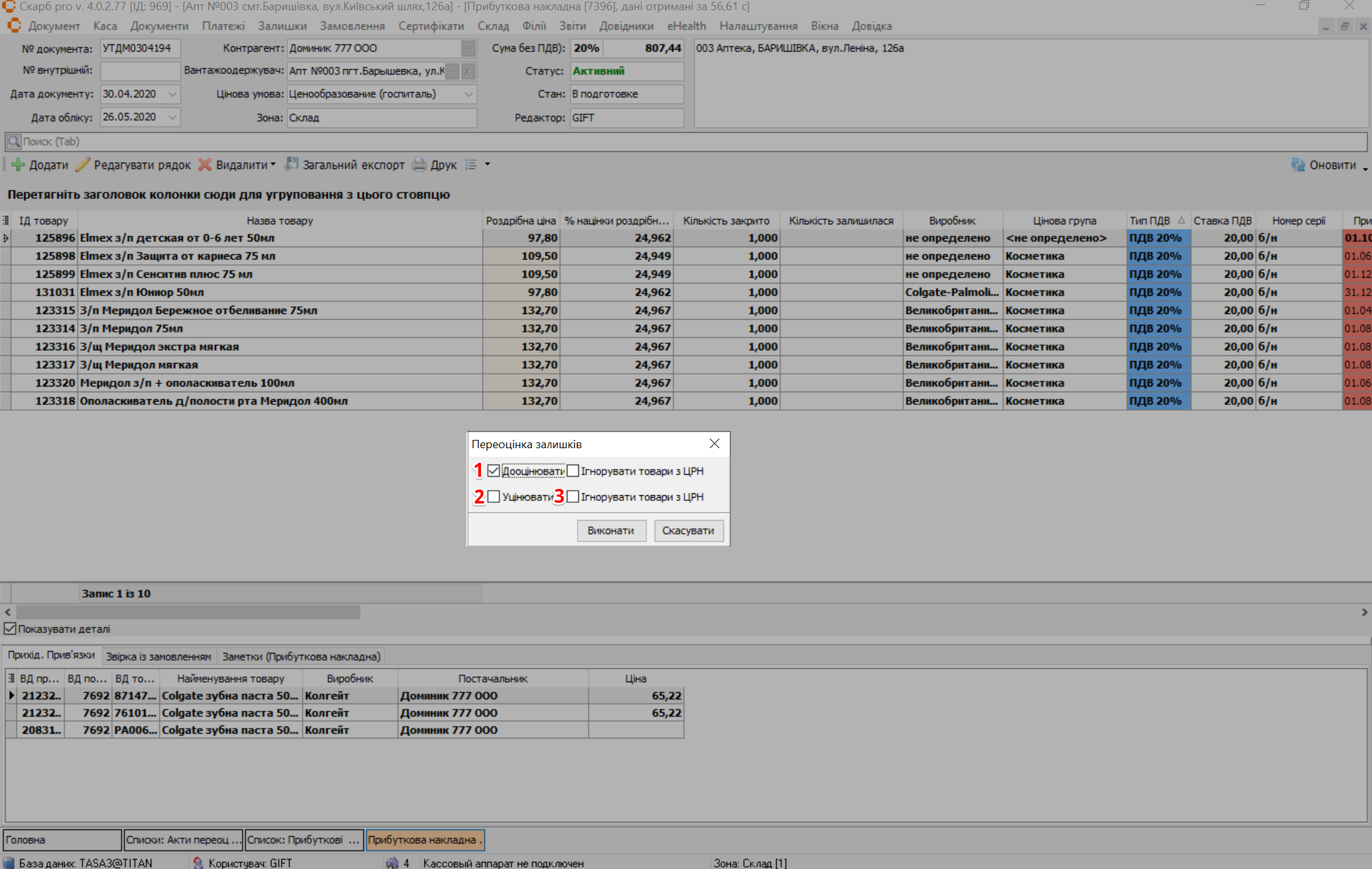Click the Контрагент ellipsis browse button
Screen dimensions: 1372x869
coord(468,48)
